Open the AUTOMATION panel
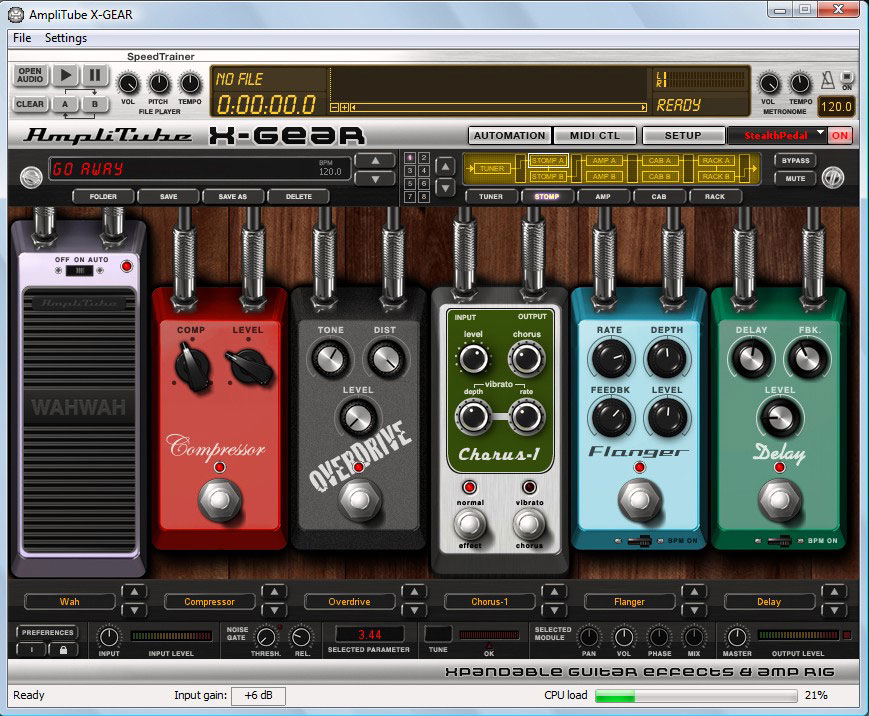Screen dimensions: 869x716 pyautogui.click(x=509, y=136)
